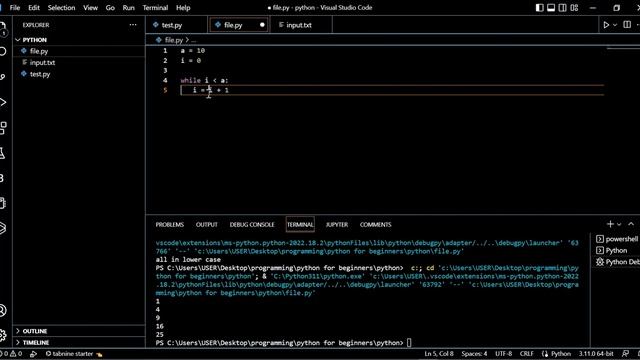
Task: Switch to the JUPYTER panel tab
Action: 337,224
